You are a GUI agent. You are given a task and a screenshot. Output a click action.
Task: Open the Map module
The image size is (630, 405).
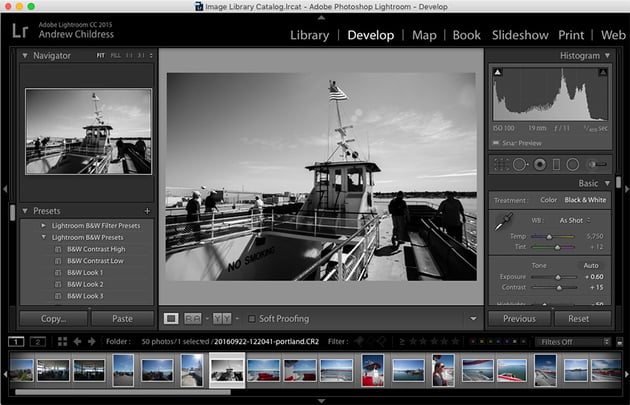pyautogui.click(x=424, y=35)
